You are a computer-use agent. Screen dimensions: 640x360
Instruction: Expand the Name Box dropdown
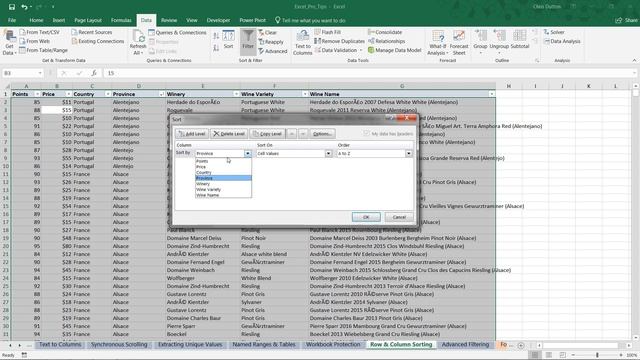[40, 73]
